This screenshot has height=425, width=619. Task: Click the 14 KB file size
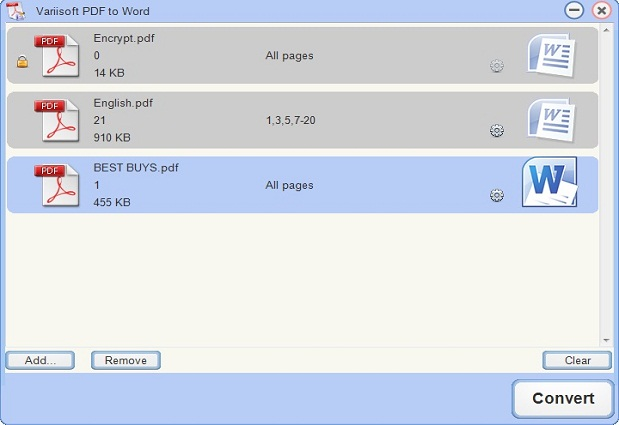[x=109, y=73]
